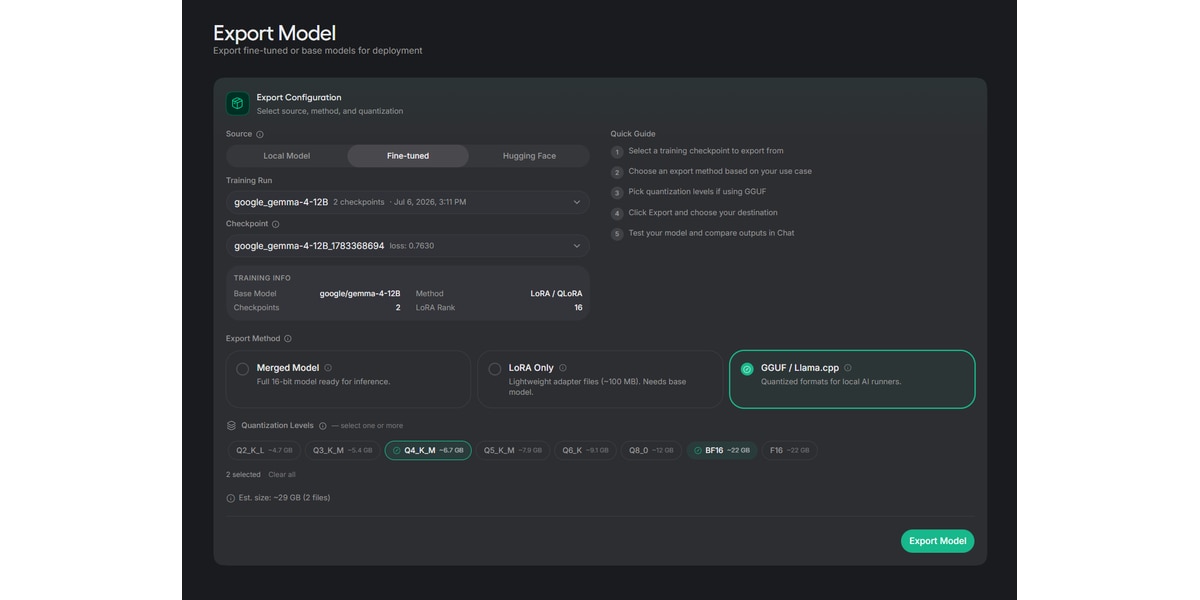Click the LoRA Rank value 16
Screen dimensions: 1200x600
pos(578,308)
